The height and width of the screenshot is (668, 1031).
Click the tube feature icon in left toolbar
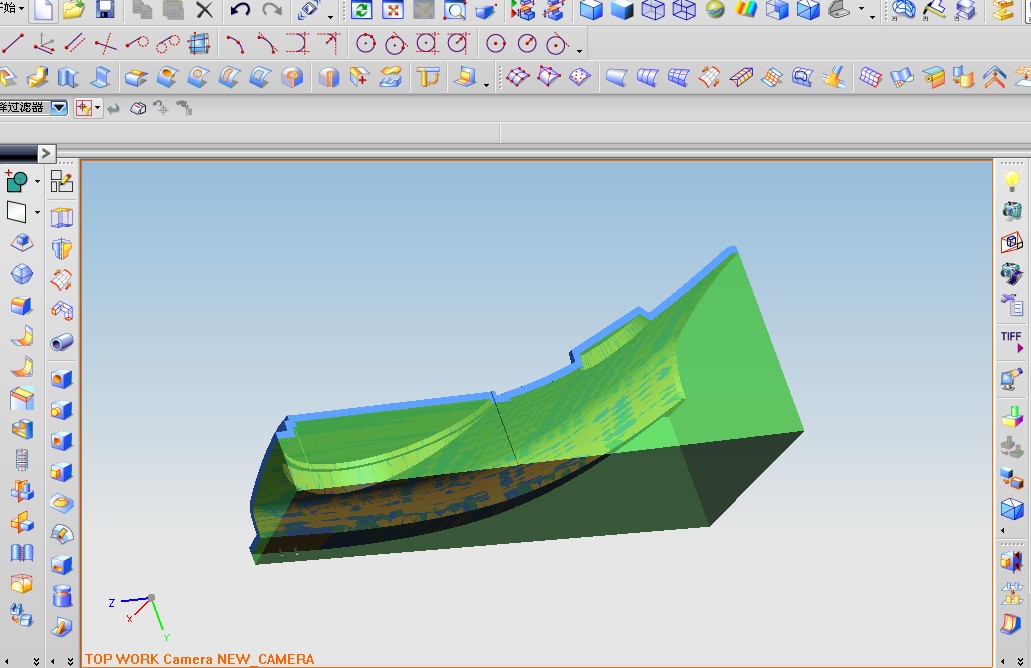click(62, 342)
